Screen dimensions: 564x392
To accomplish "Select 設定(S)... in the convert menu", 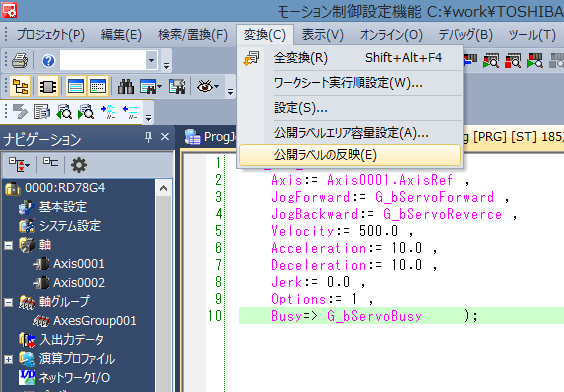I will [350, 108].
